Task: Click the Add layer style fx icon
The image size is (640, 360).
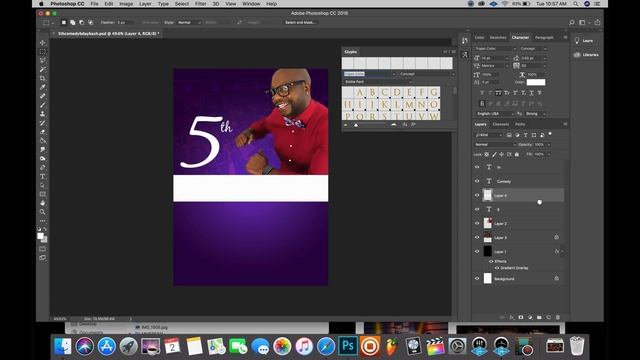Action: click(x=511, y=317)
